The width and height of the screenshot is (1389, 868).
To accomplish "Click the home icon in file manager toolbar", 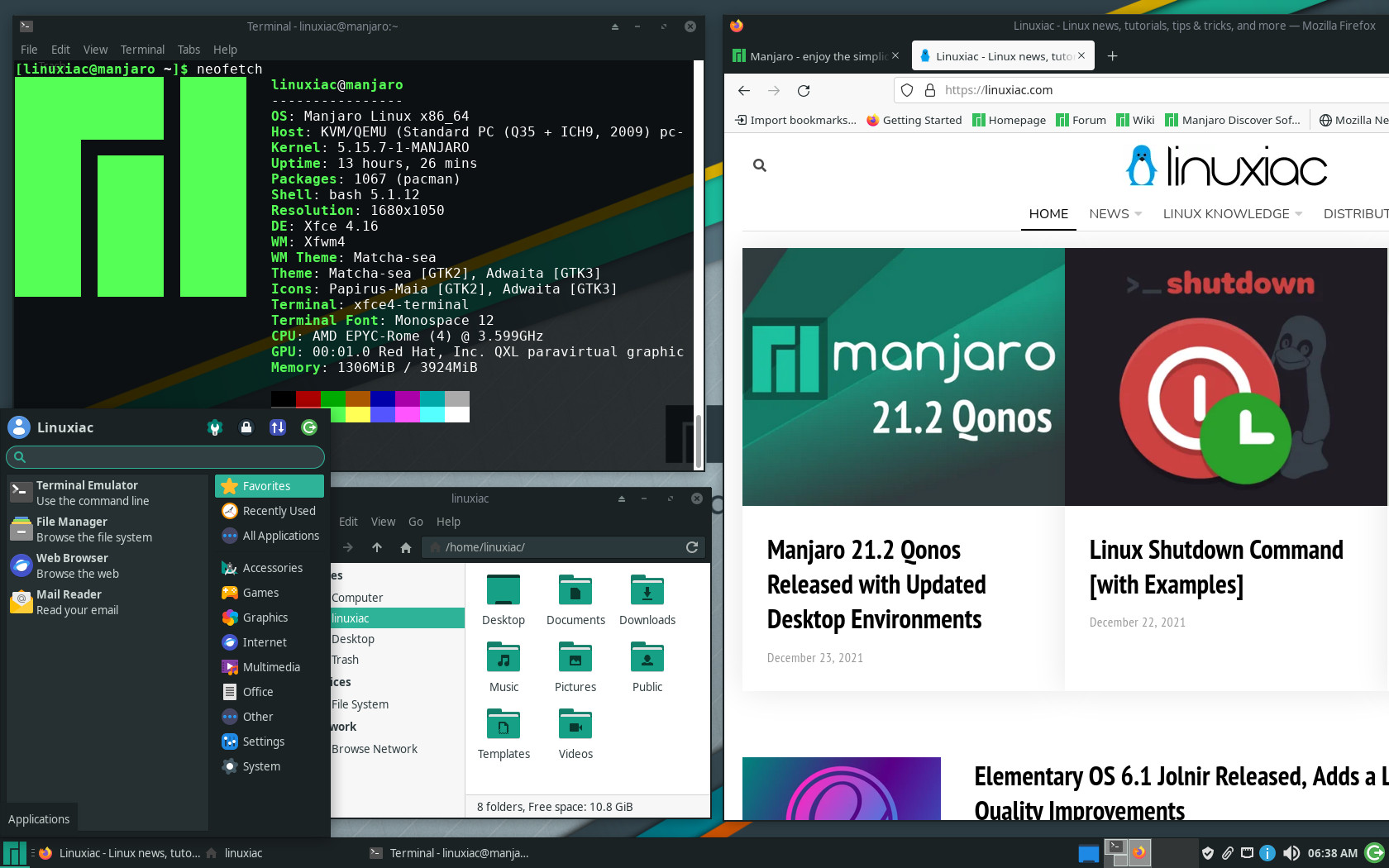I will coord(406,547).
